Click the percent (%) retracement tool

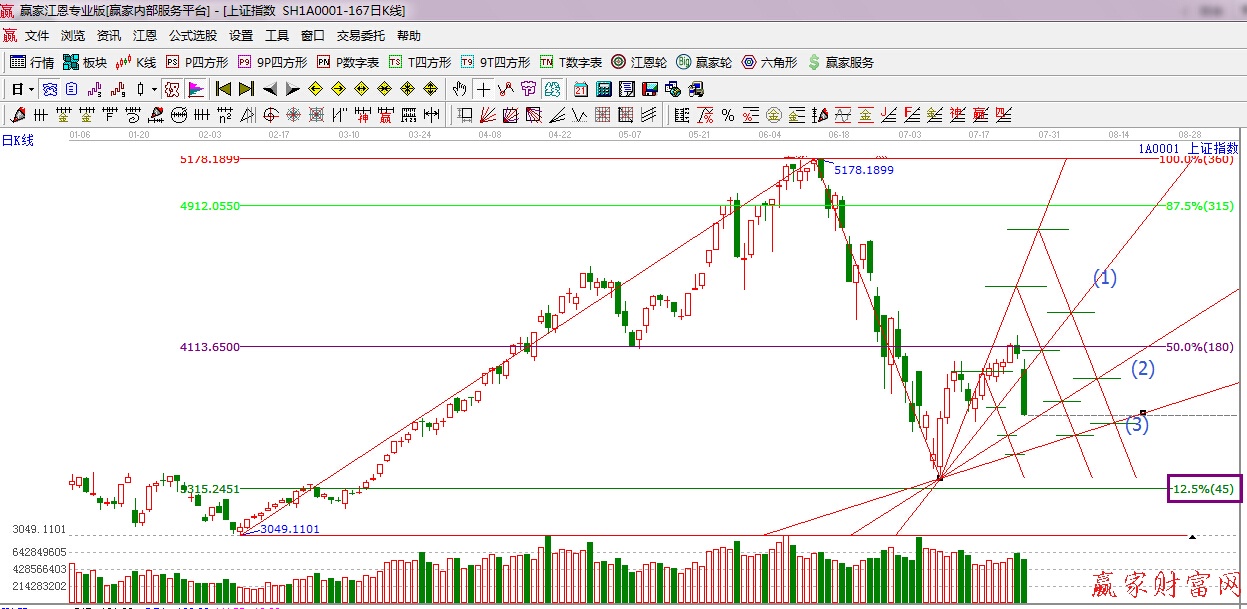(x=728, y=114)
